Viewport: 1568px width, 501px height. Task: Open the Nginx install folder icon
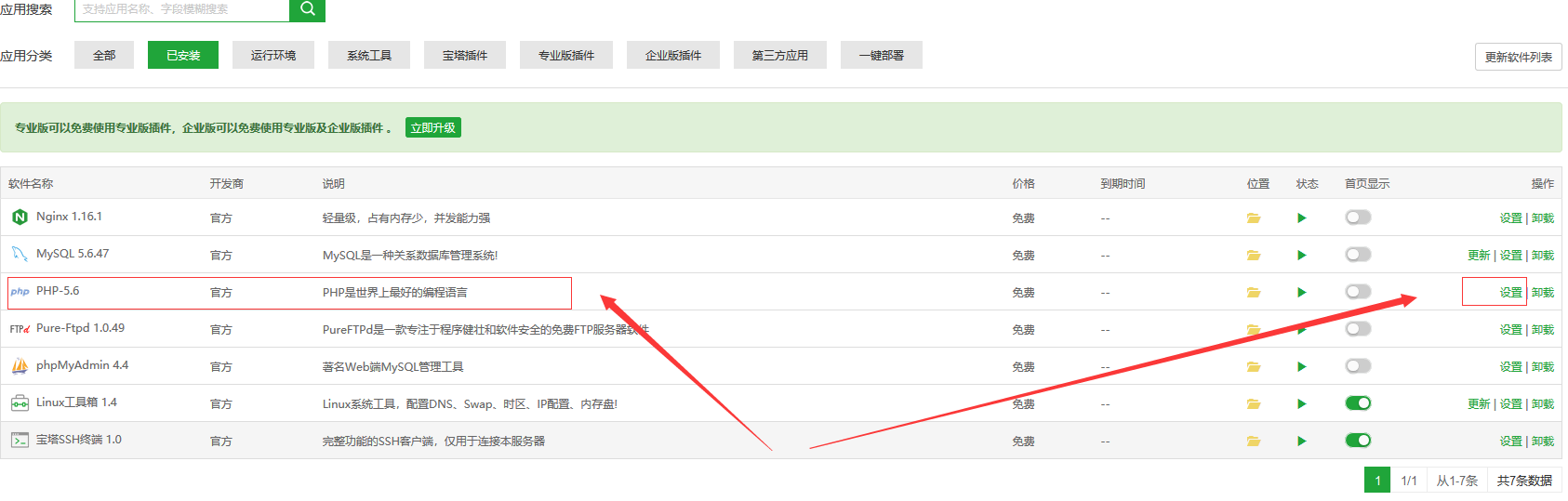1254,218
